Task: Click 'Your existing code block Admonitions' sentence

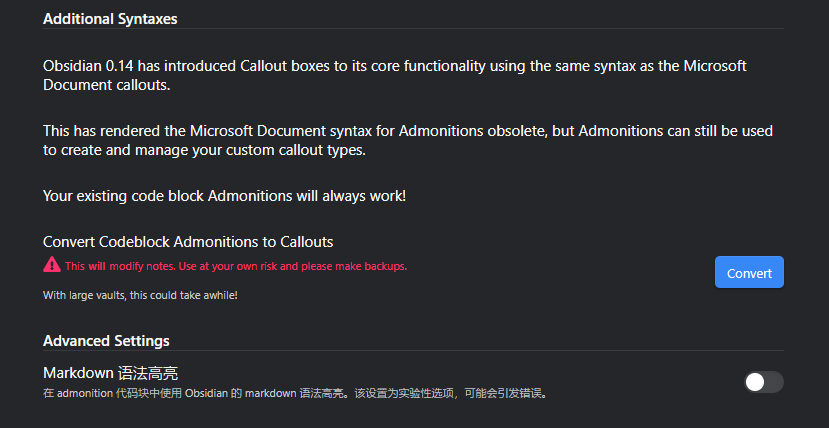Action: pos(224,196)
